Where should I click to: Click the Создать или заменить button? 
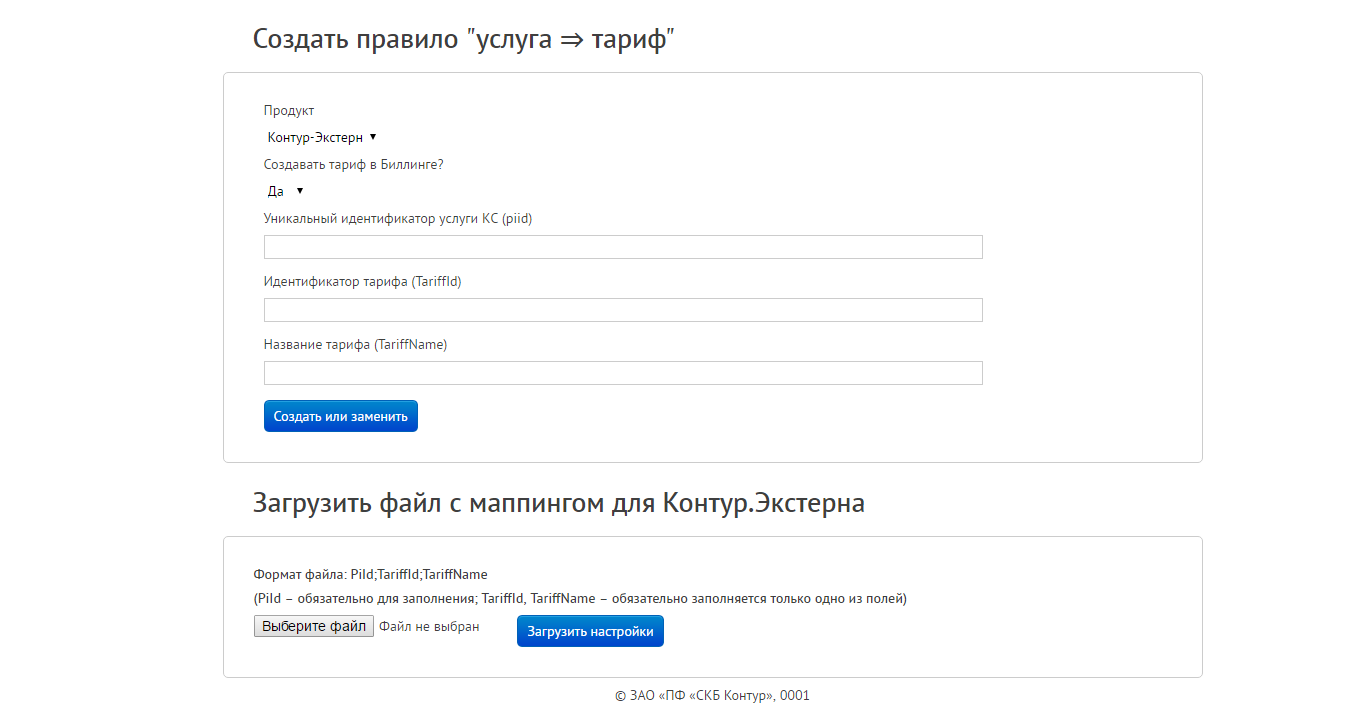tap(341, 416)
